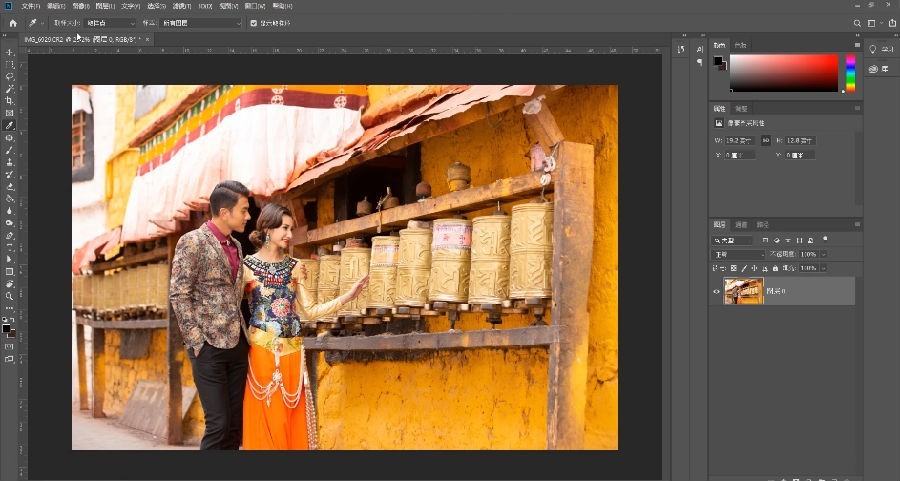Click the IMG_6029.CR2 document tab
The image size is (900, 481).
[x=80, y=39]
